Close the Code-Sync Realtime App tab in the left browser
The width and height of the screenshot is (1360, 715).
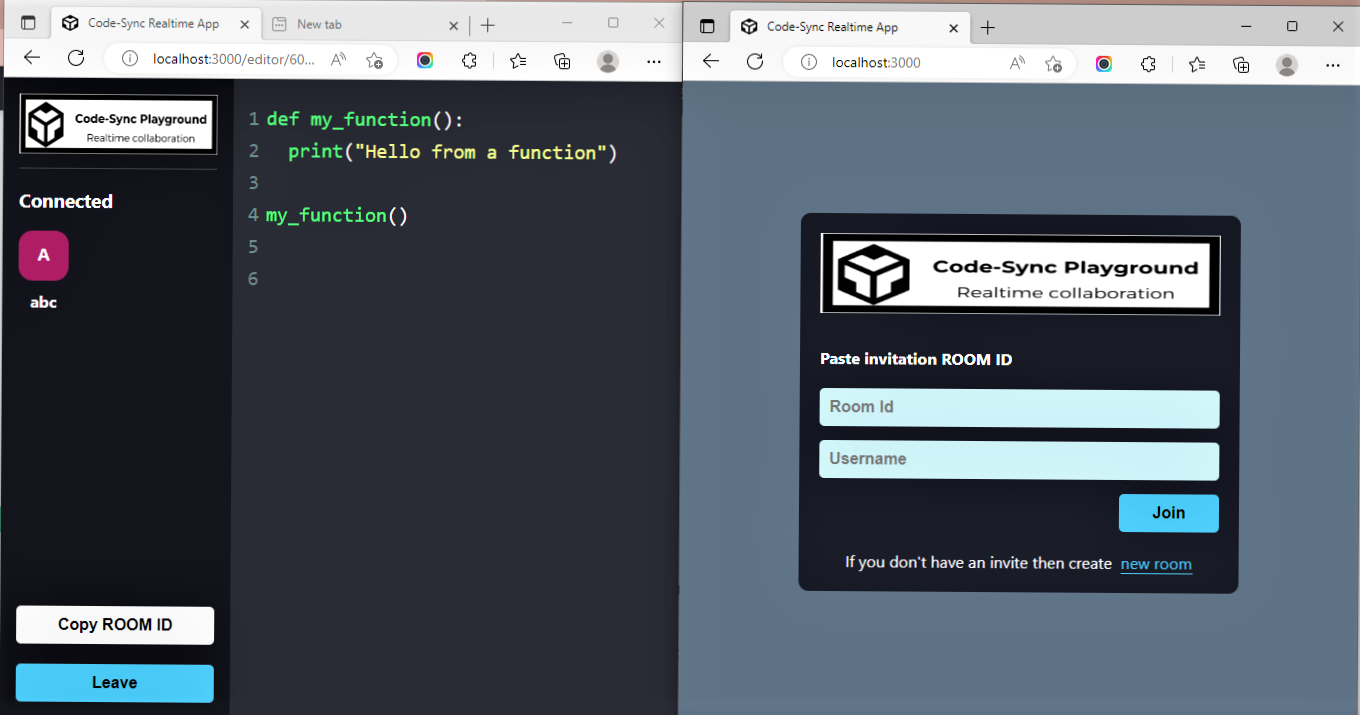coord(243,24)
